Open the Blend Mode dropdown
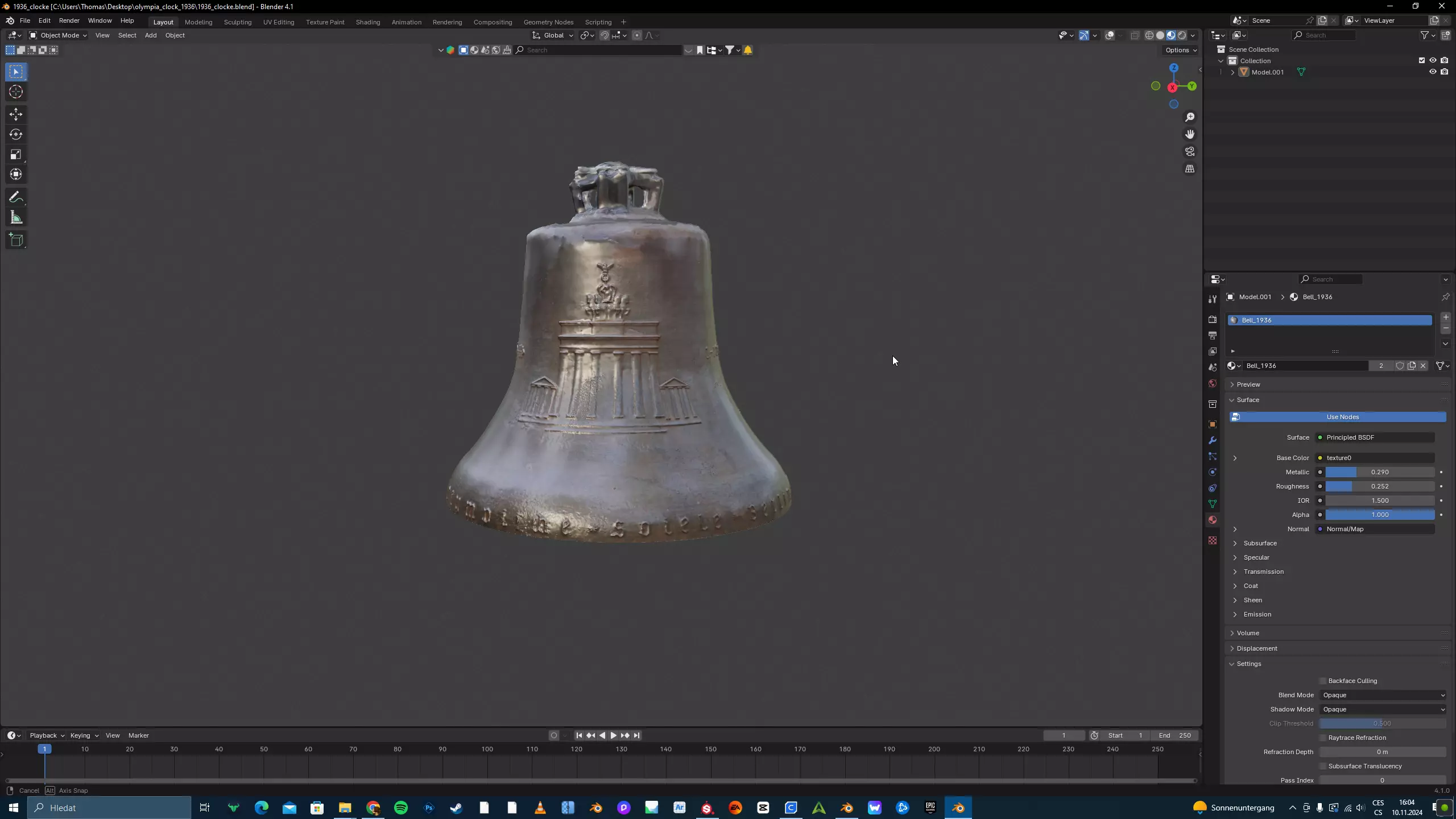The width and height of the screenshot is (1456, 819). [1383, 695]
